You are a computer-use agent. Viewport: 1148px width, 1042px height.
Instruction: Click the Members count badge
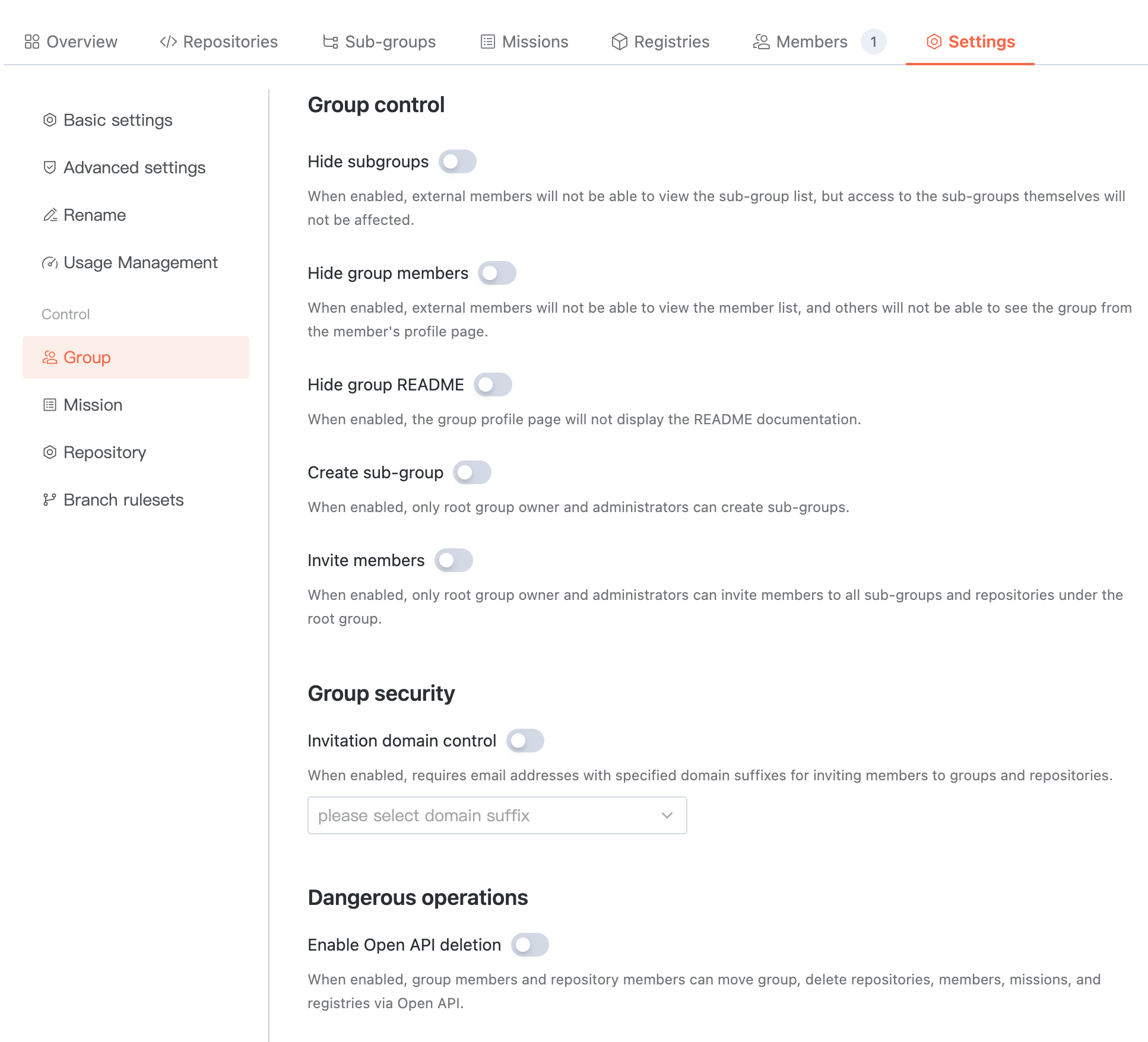873,42
